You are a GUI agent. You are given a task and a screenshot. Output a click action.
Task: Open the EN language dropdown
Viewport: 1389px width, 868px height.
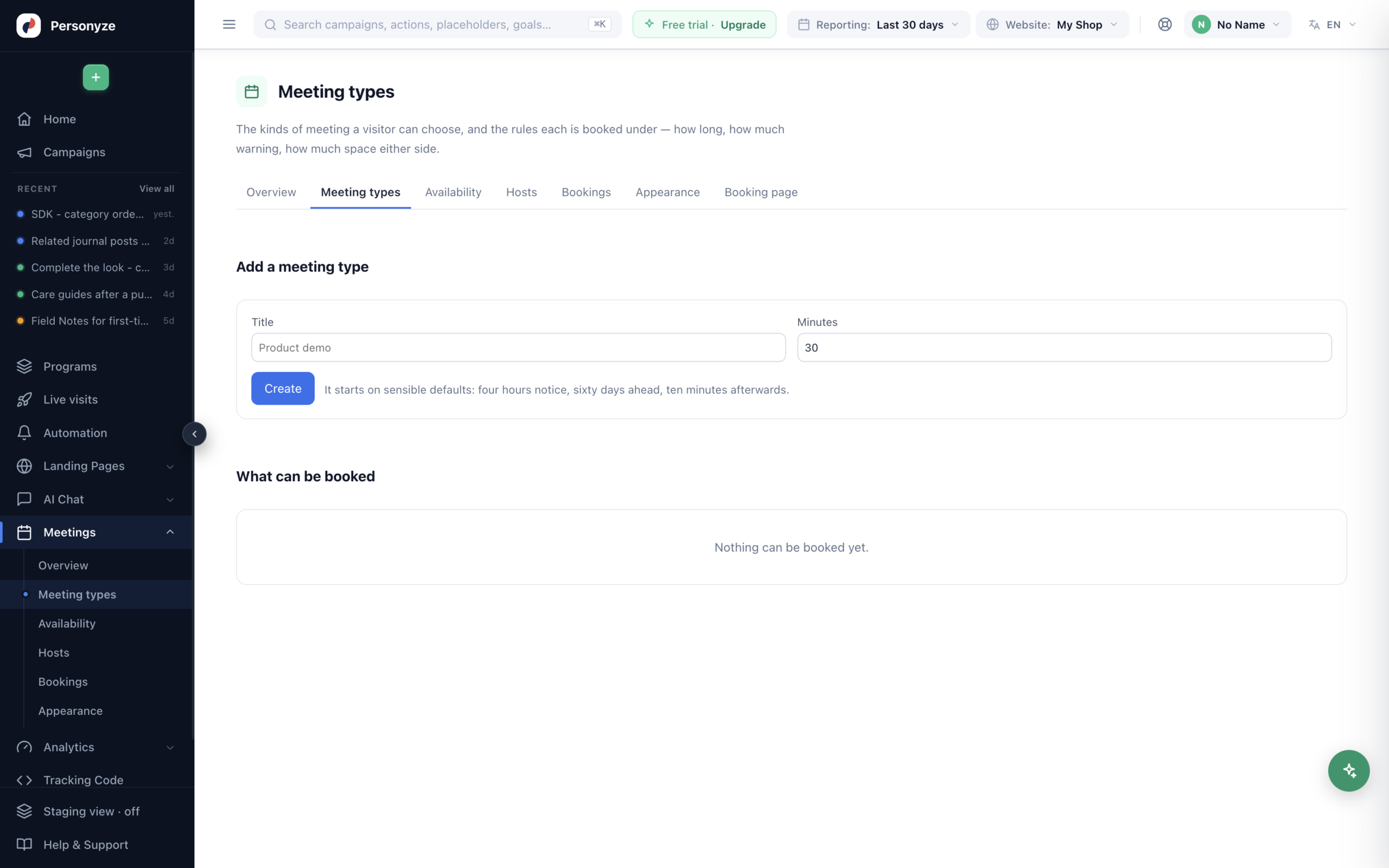point(1333,25)
